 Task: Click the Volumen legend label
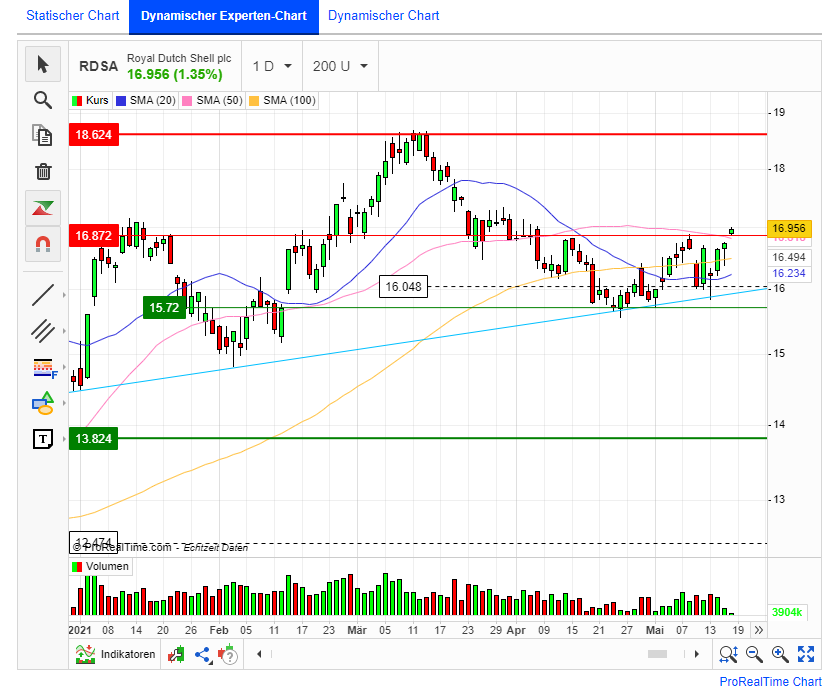pos(107,566)
